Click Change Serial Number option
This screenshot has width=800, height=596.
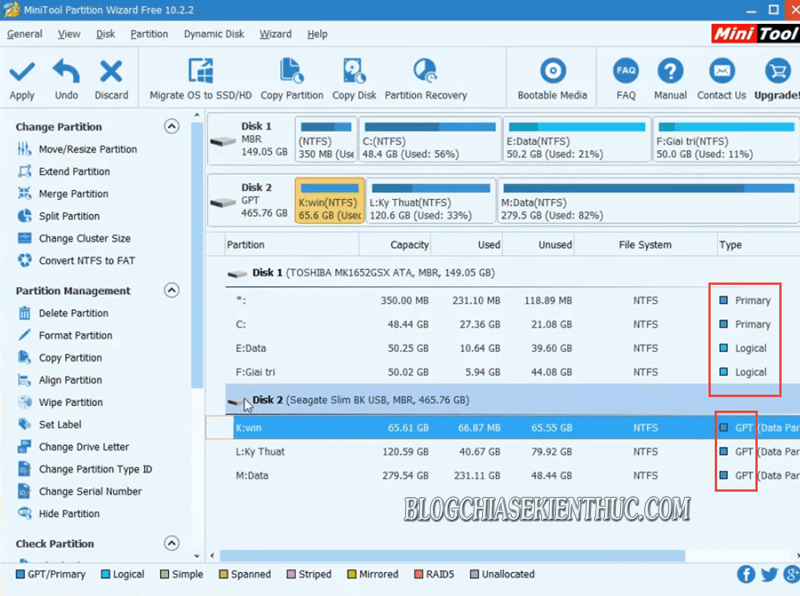(90, 491)
